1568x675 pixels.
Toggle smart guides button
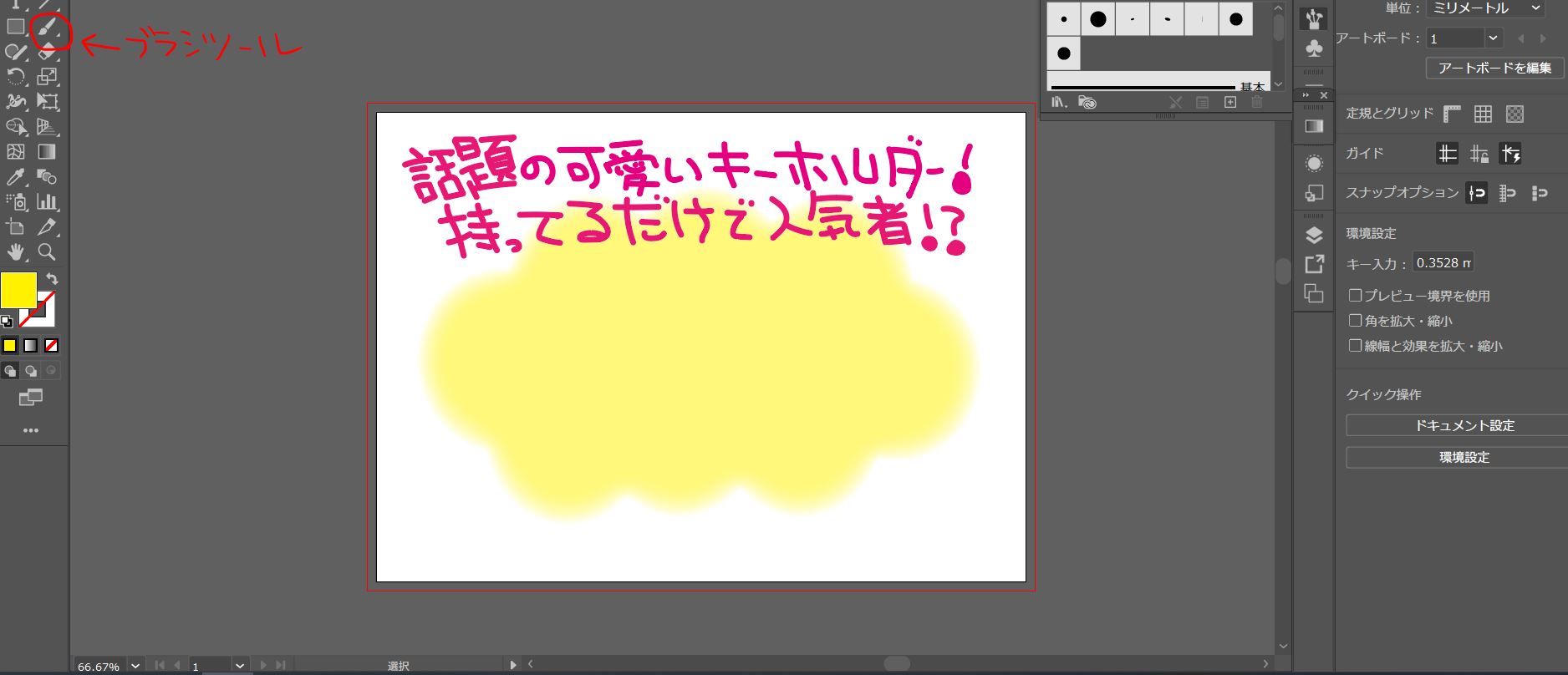point(1510,154)
